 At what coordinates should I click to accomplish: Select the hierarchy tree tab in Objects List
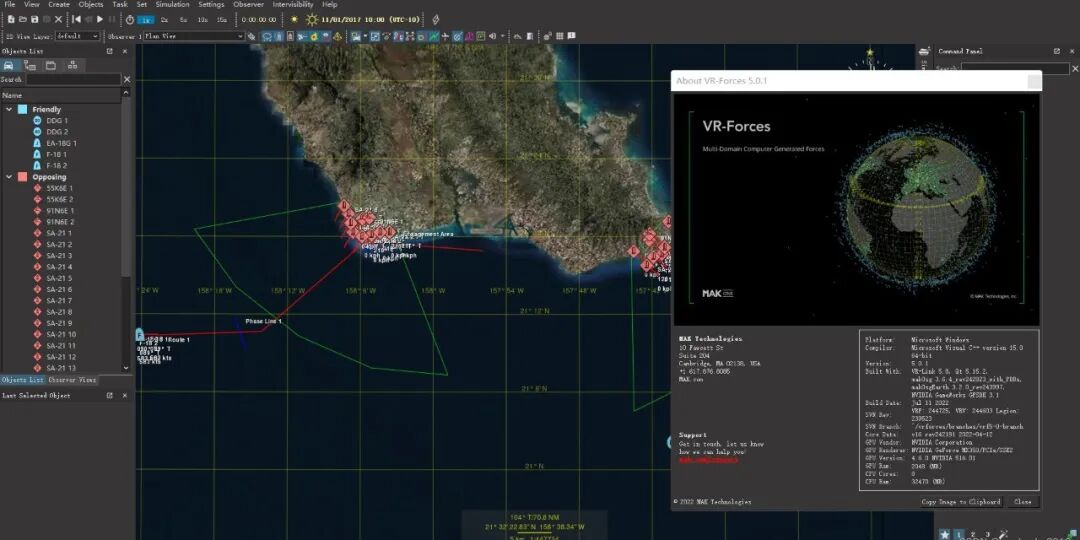30,65
